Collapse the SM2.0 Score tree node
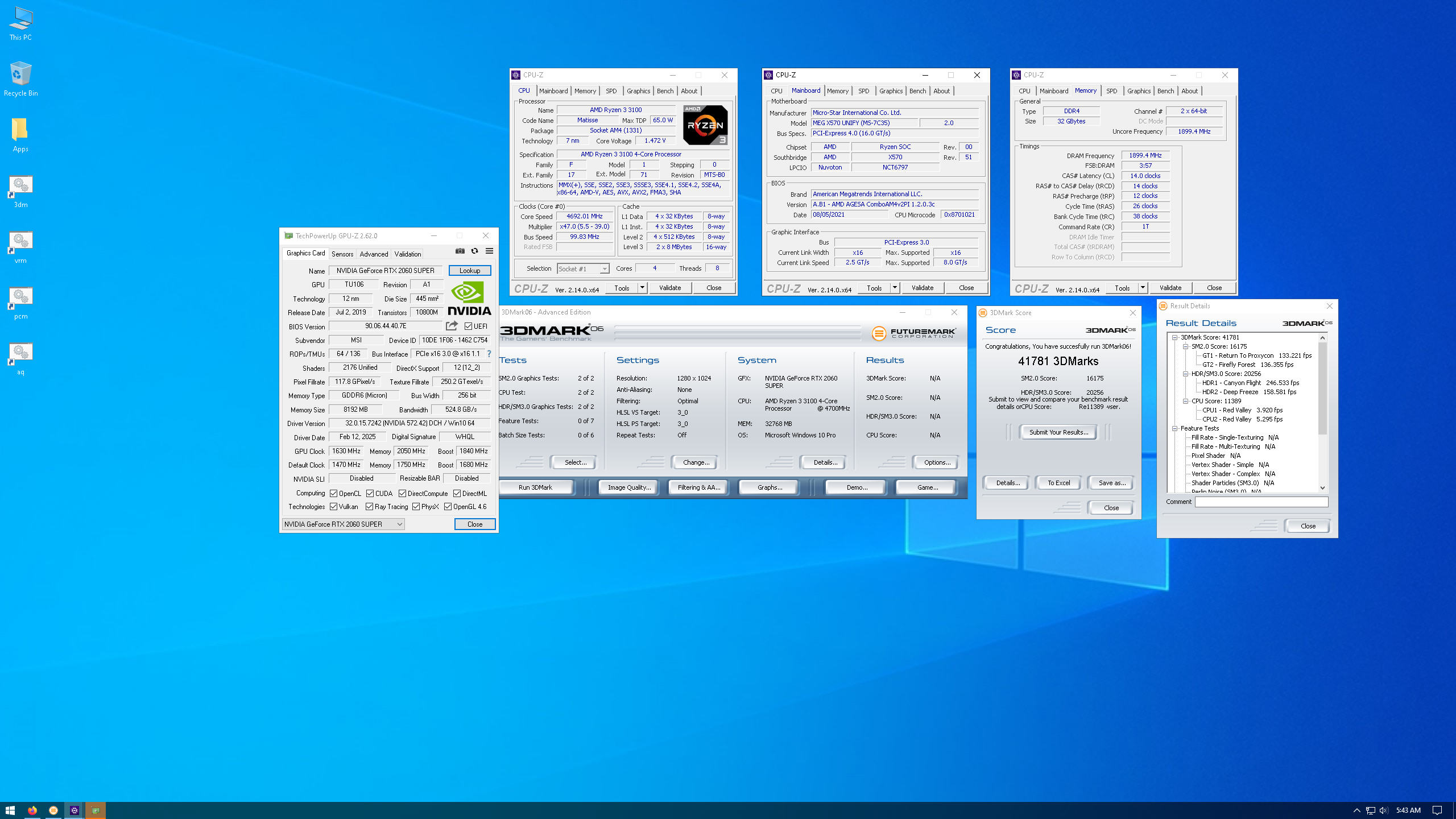 1186,346
